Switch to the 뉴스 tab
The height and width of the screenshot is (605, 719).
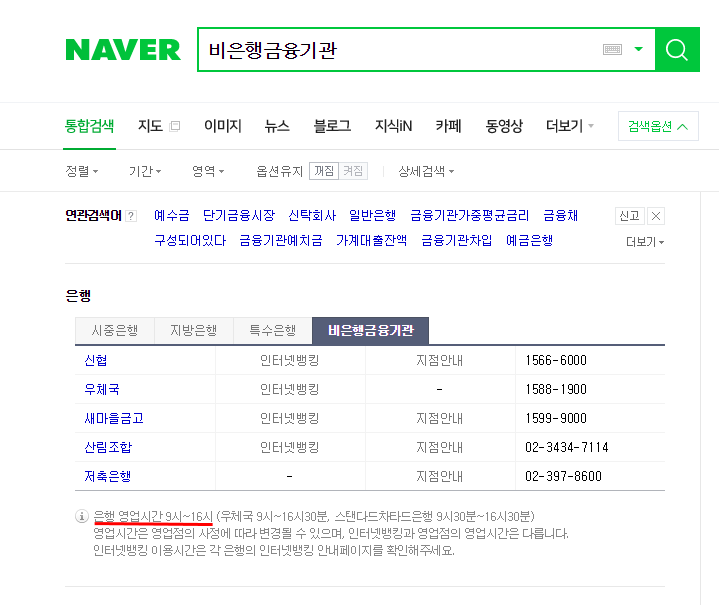point(277,126)
